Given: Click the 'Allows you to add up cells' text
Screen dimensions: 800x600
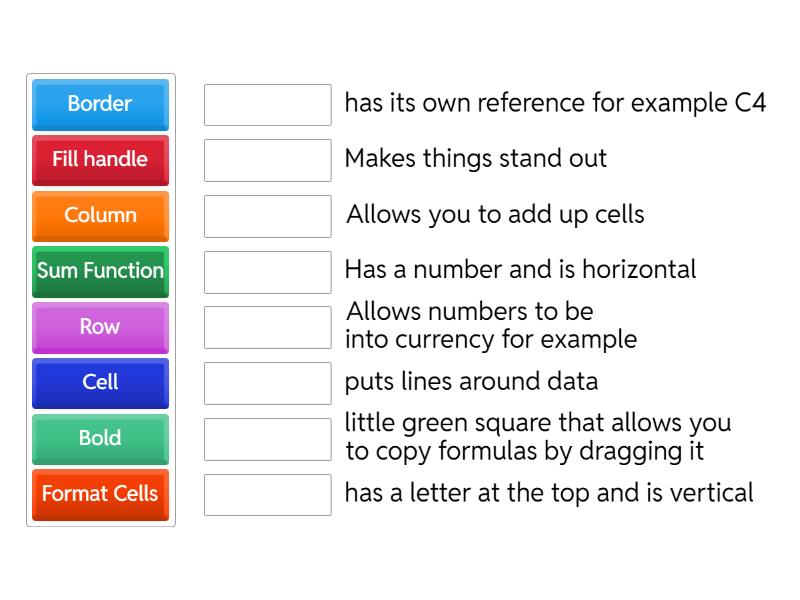Looking at the screenshot, I should [495, 214].
